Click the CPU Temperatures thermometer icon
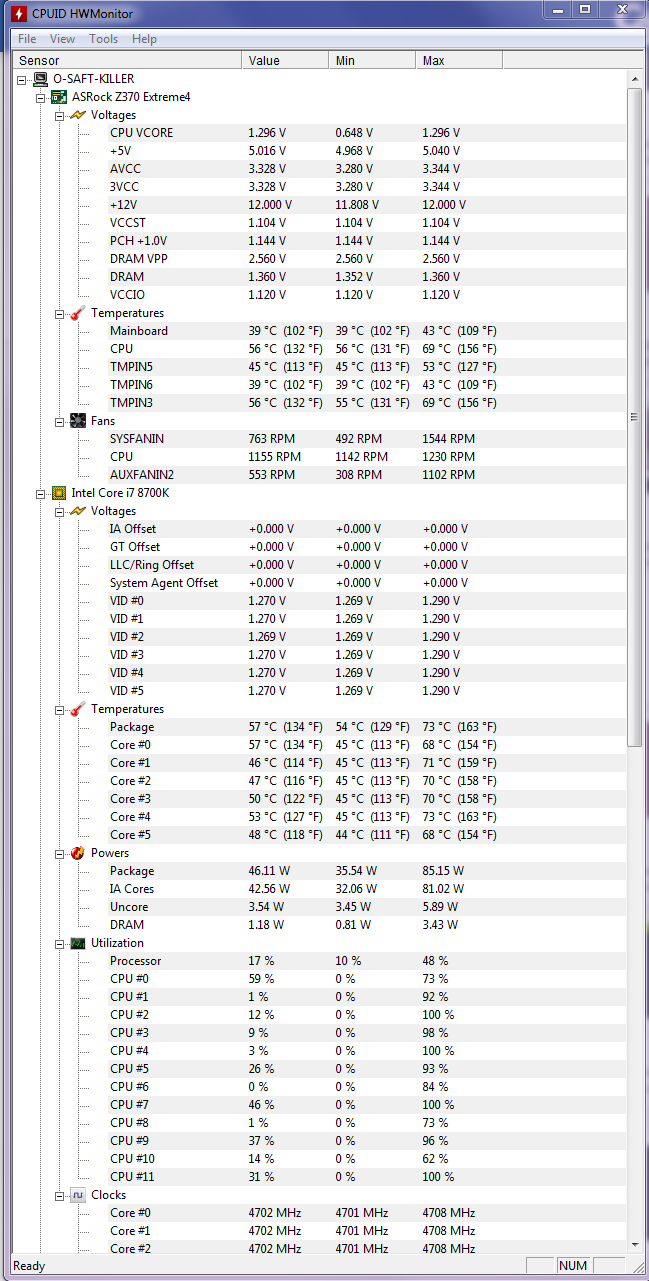The width and height of the screenshot is (649, 1281). [x=77, y=709]
